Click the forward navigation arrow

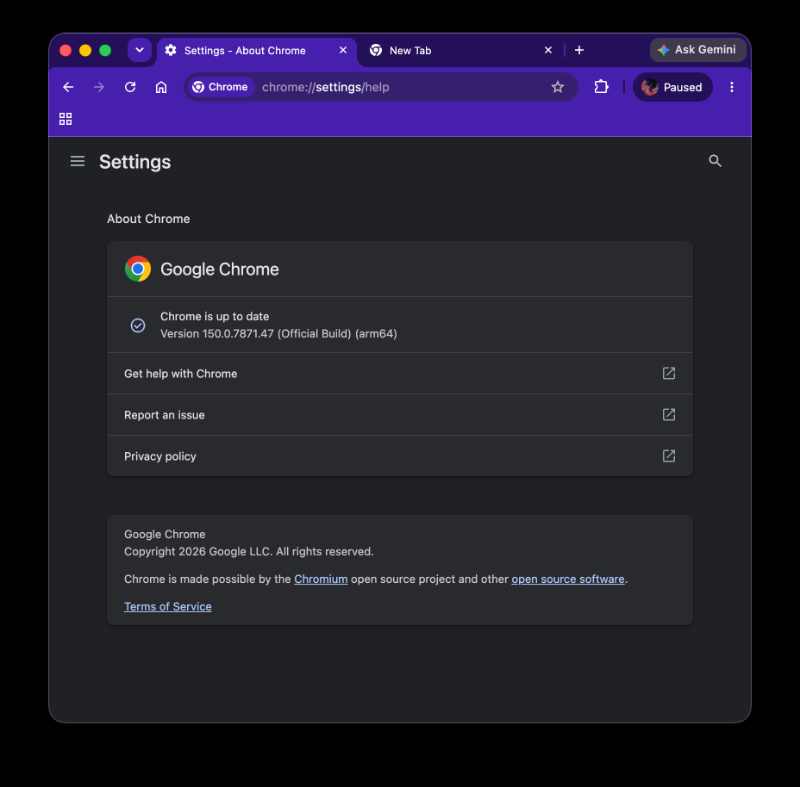99,87
